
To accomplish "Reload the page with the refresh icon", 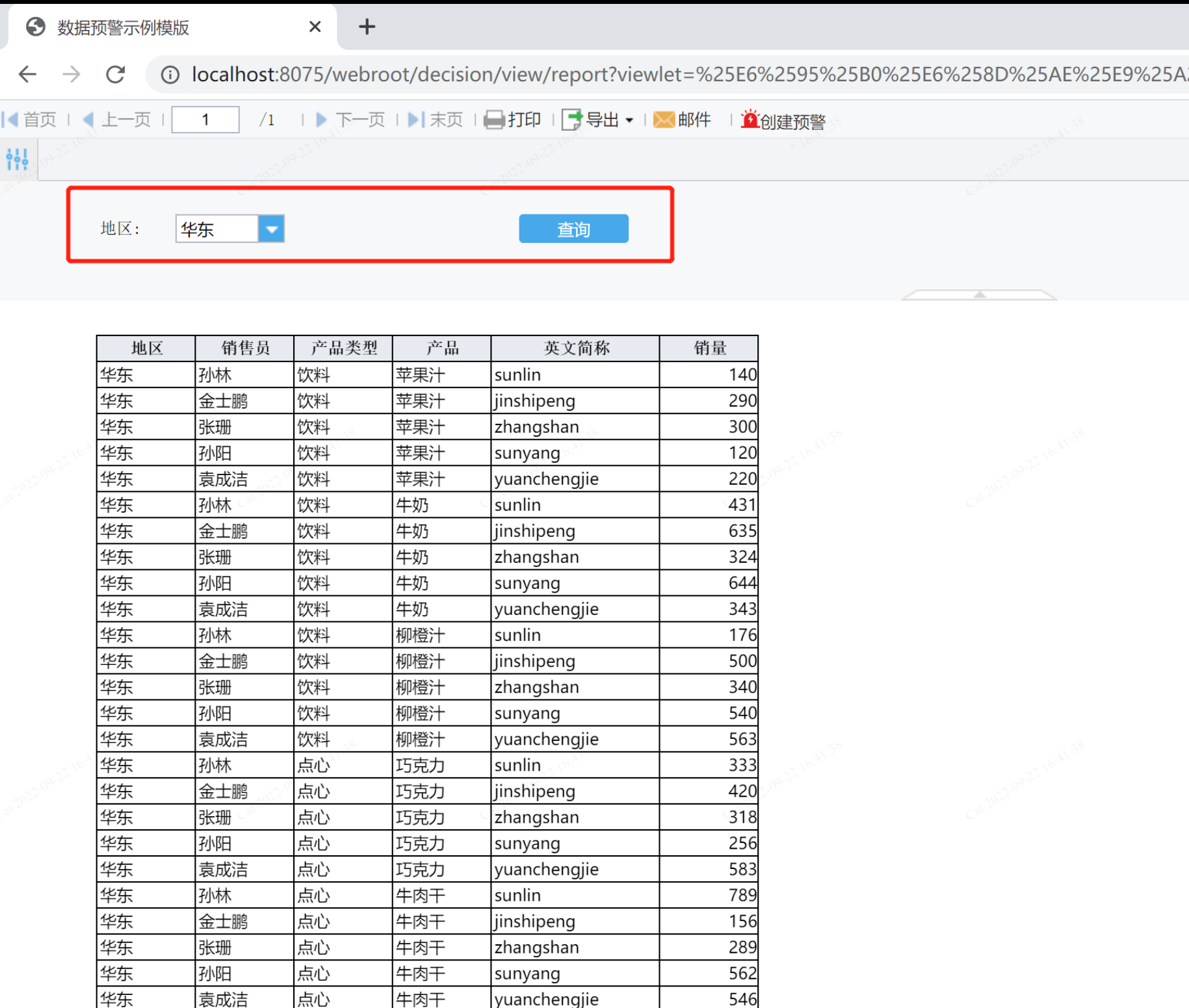I will point(115,75).
